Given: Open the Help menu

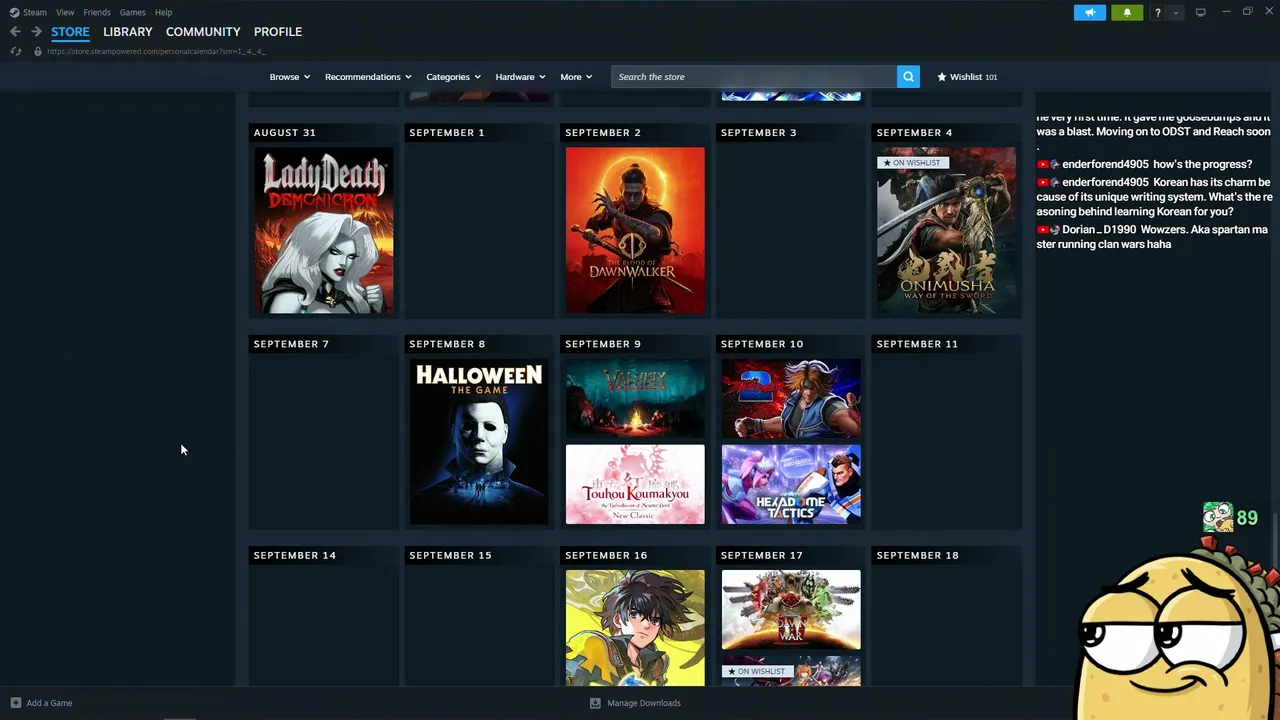Looking at the screenshot, I should 163,12.
